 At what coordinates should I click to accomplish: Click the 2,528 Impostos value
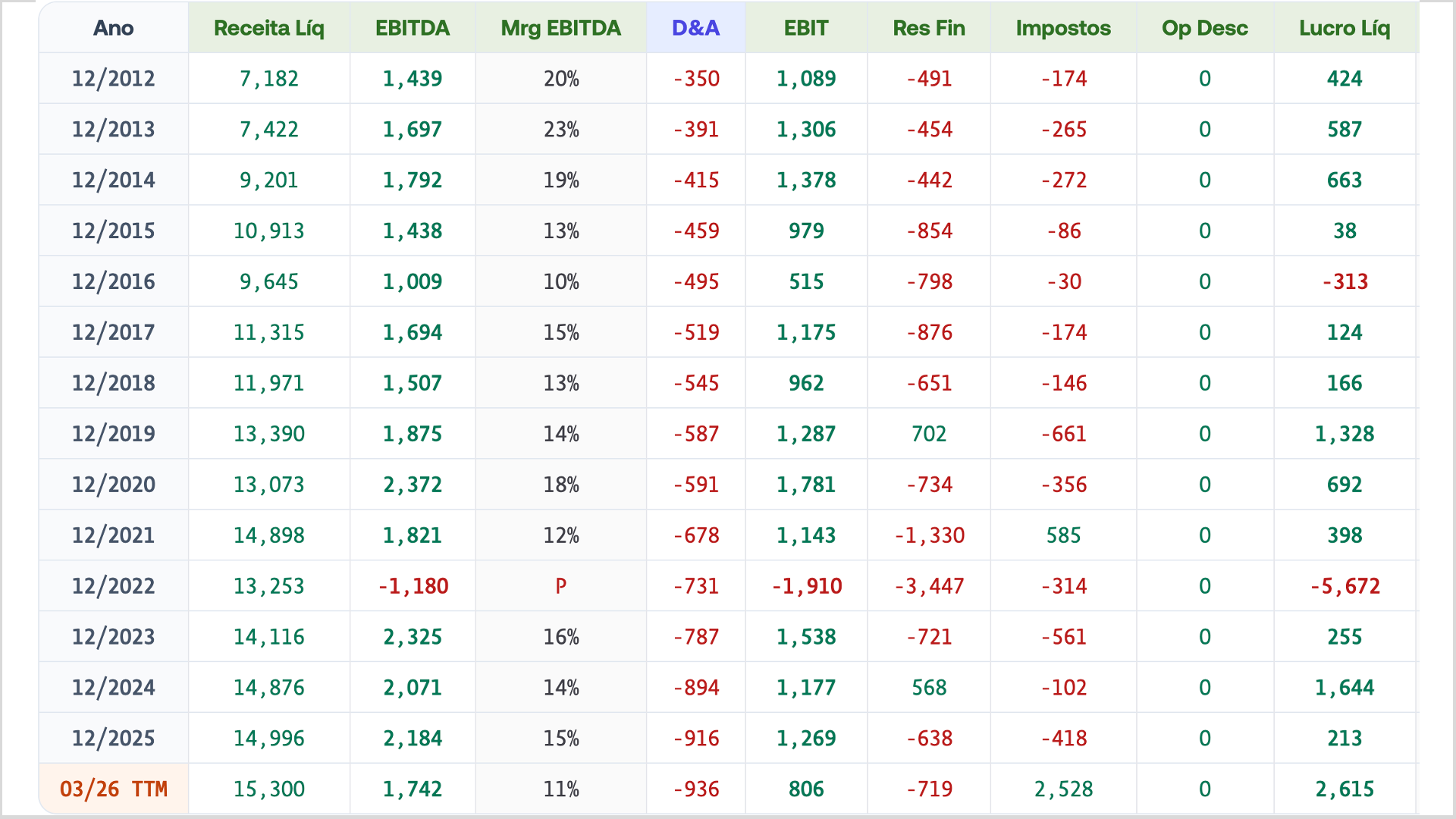tap(1063, 789)
